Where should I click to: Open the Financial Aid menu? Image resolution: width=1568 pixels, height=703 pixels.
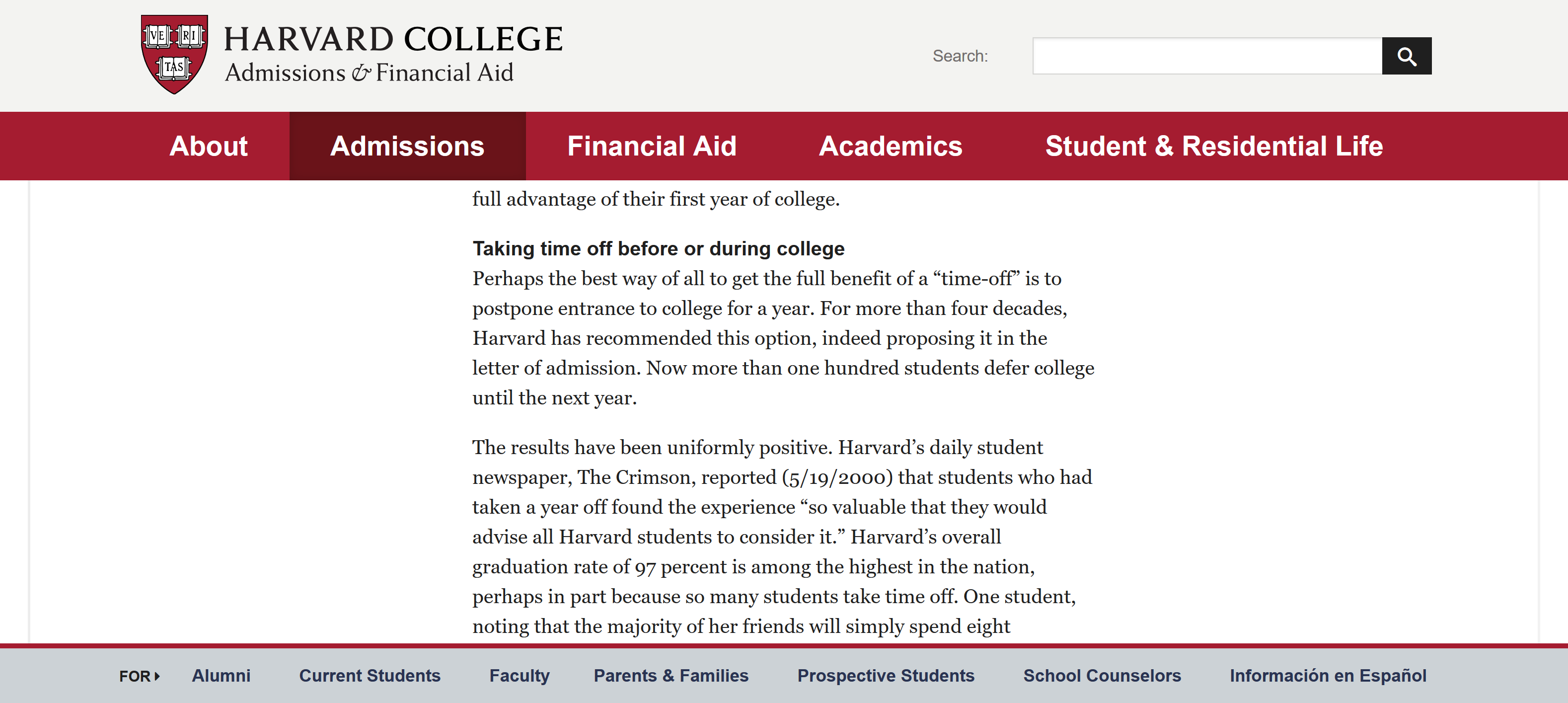[x=652, y=146]
